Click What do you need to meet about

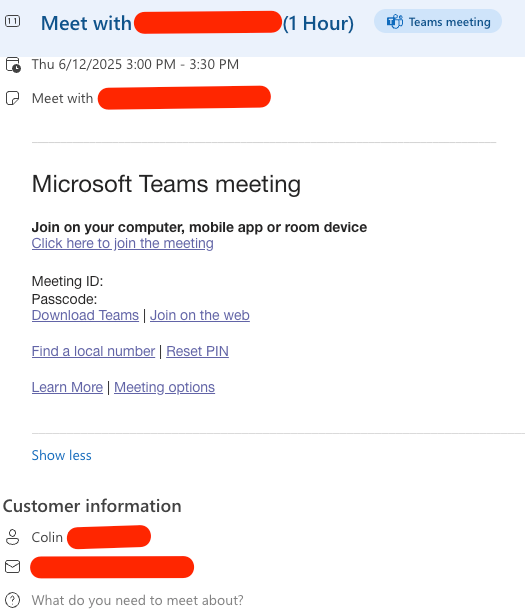click(x=137, y=600)
